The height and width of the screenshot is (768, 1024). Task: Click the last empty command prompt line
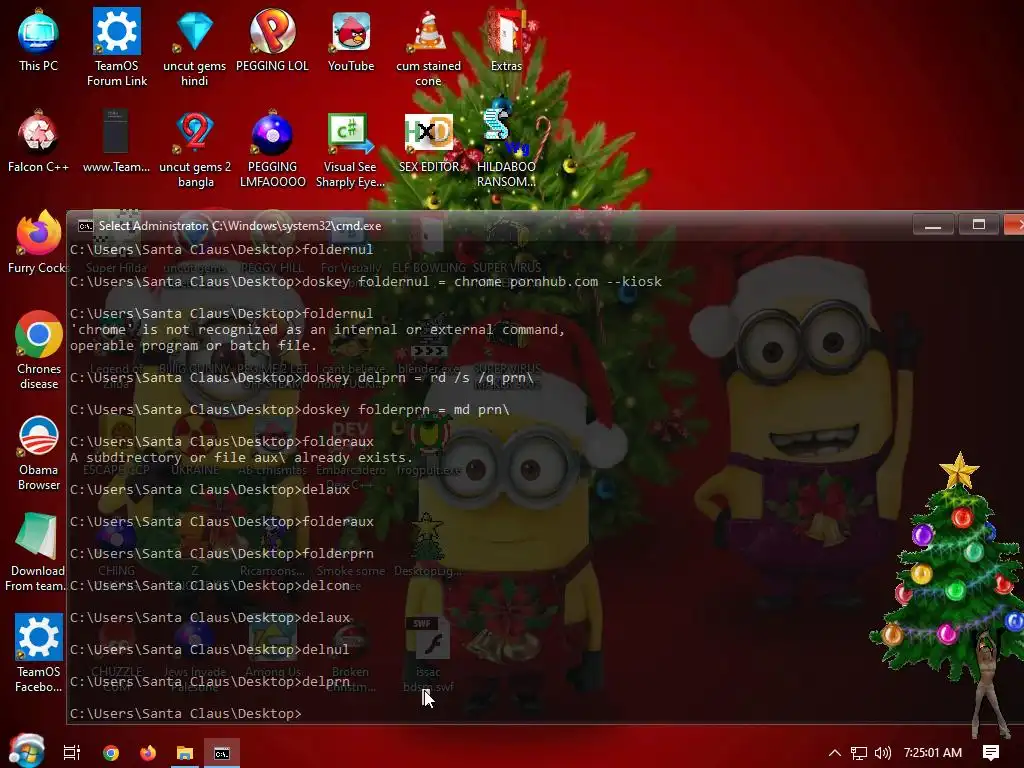click(185, 713)
